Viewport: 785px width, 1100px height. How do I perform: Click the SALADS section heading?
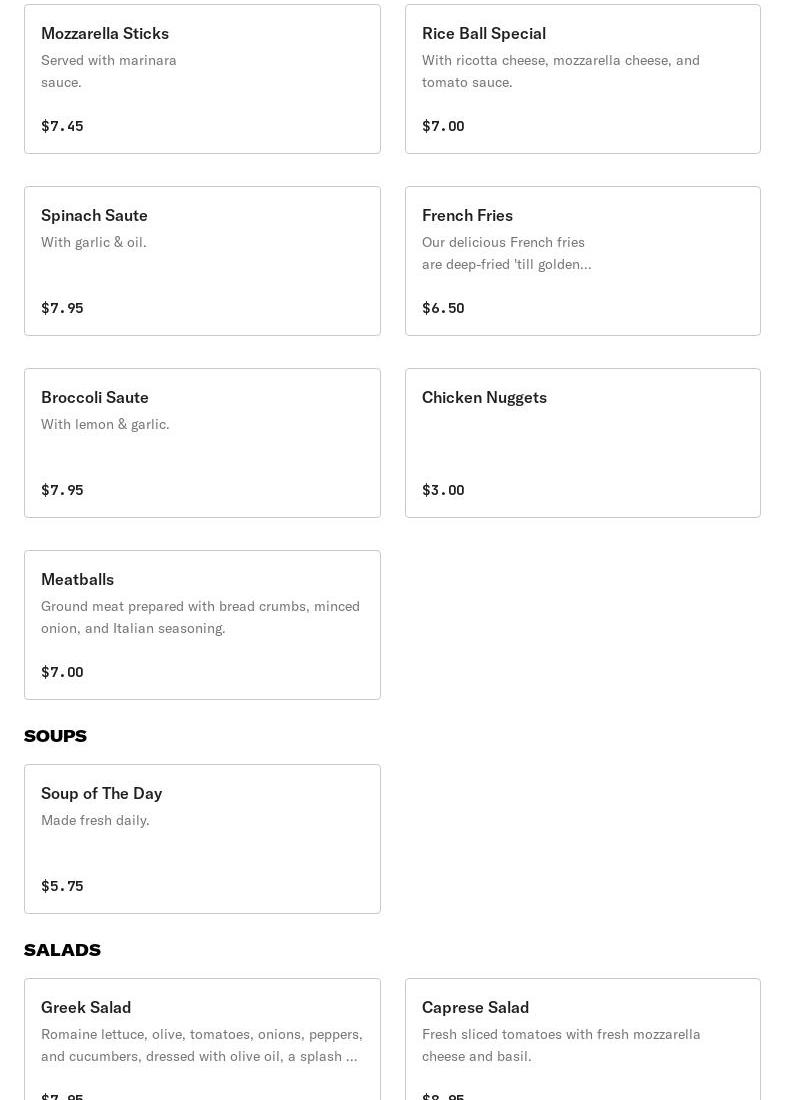click(x=62, y=950)
